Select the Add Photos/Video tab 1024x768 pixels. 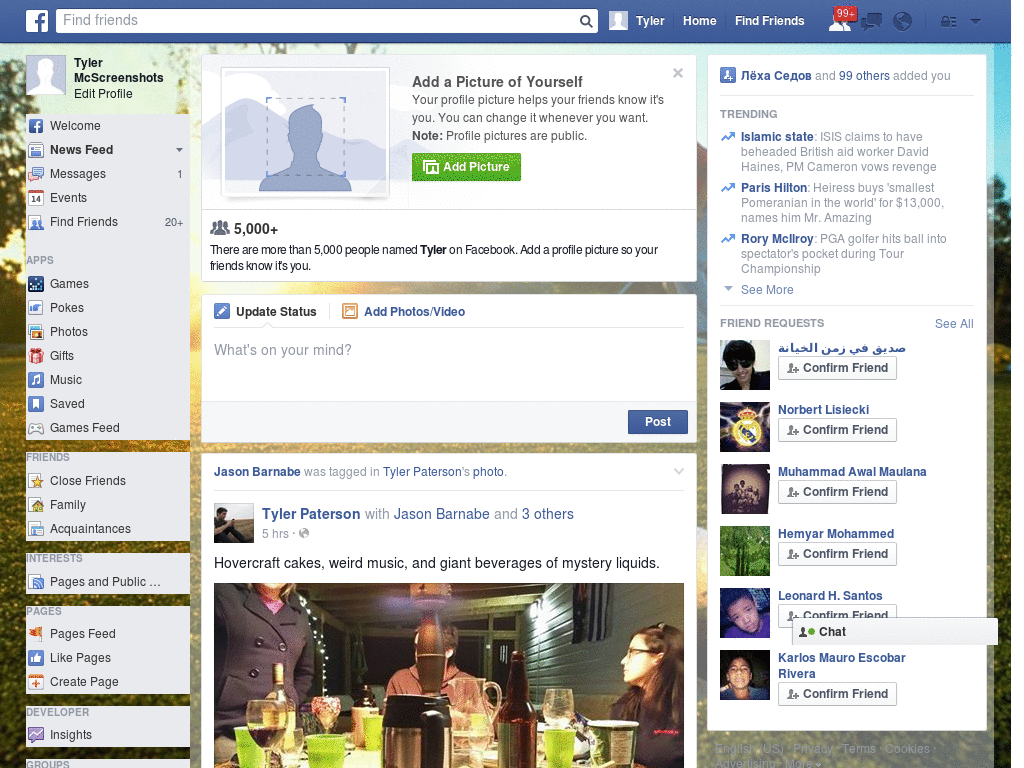click(x=404, y=312)
